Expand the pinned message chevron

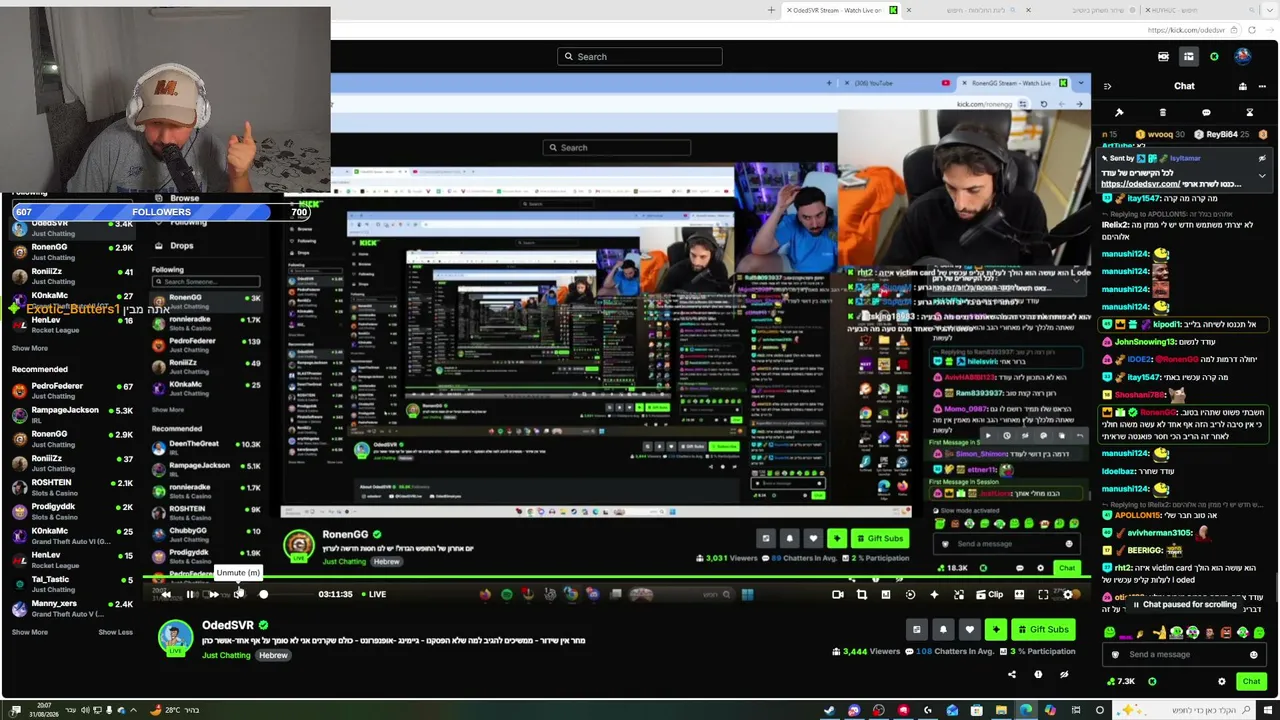coord(1262,176)
